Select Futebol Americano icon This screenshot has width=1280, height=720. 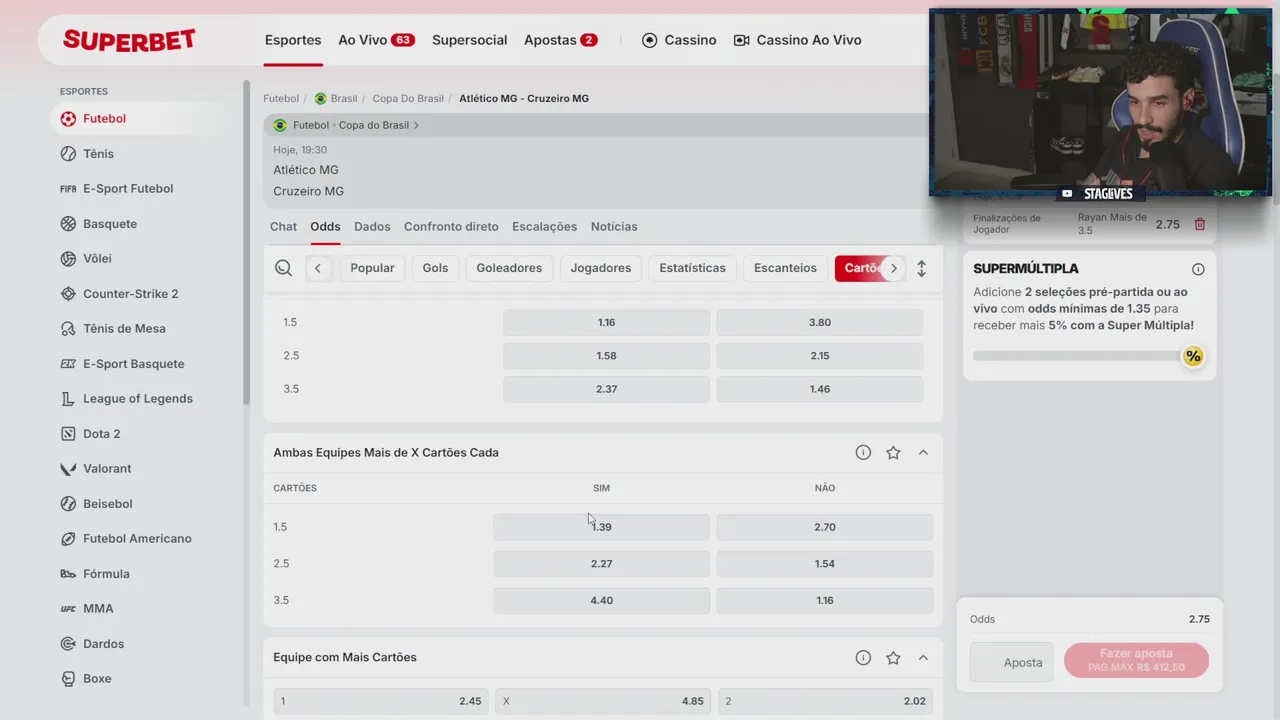(x=68, y=539)
